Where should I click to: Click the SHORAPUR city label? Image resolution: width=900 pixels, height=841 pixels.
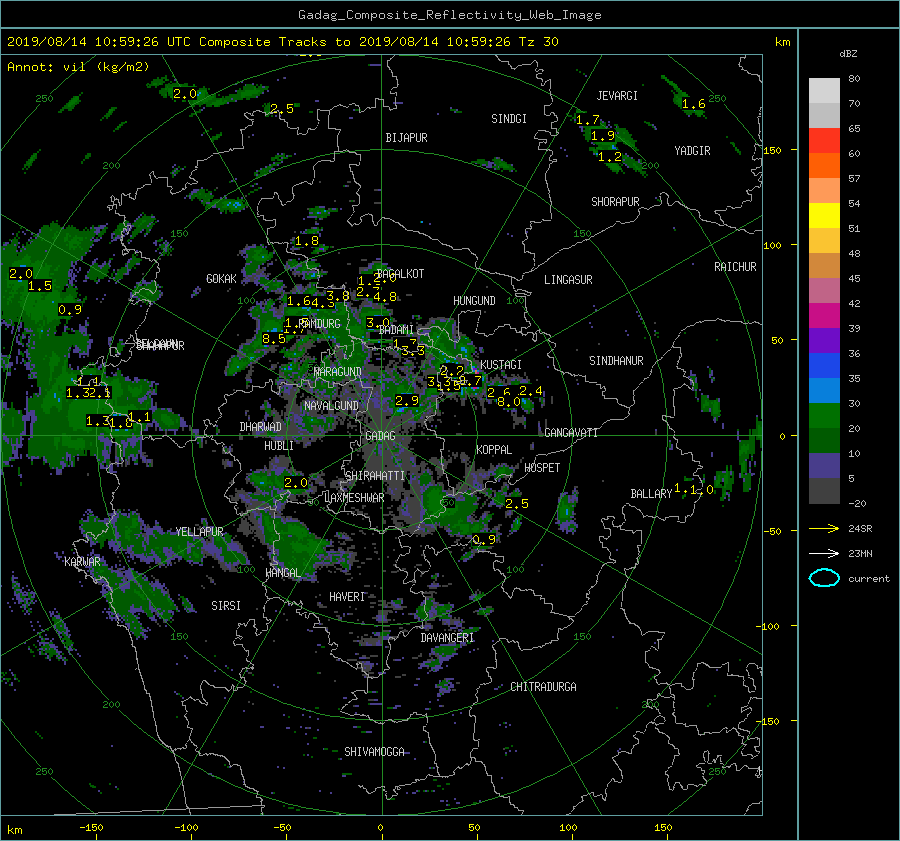click(x=615, y=202)
